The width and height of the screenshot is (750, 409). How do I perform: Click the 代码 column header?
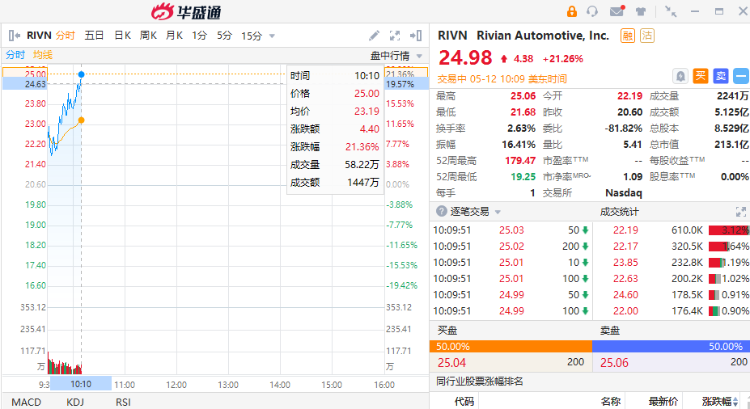tap(464, 402)
